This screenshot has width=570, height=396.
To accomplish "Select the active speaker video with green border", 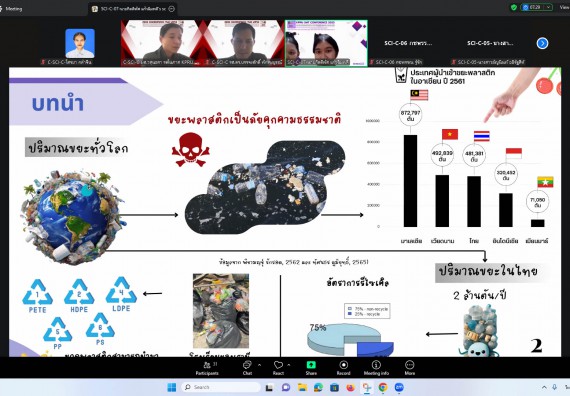I will coord(326,43).
